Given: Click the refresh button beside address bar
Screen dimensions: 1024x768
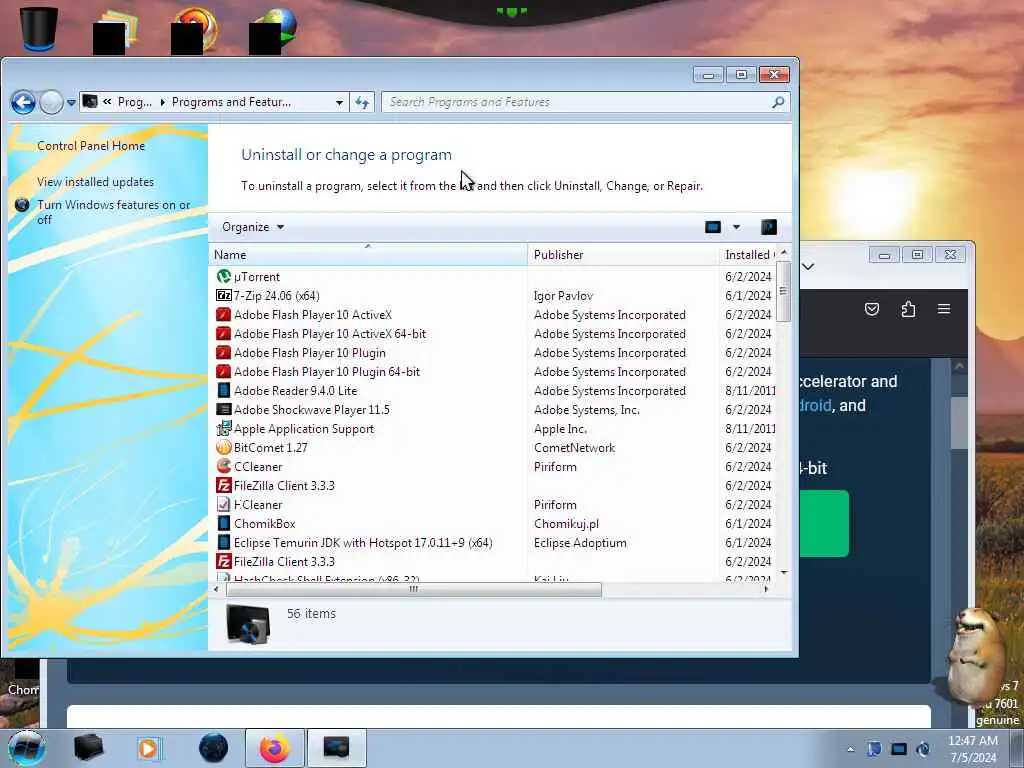Looking at the screenshot, I should click(362, 103).
